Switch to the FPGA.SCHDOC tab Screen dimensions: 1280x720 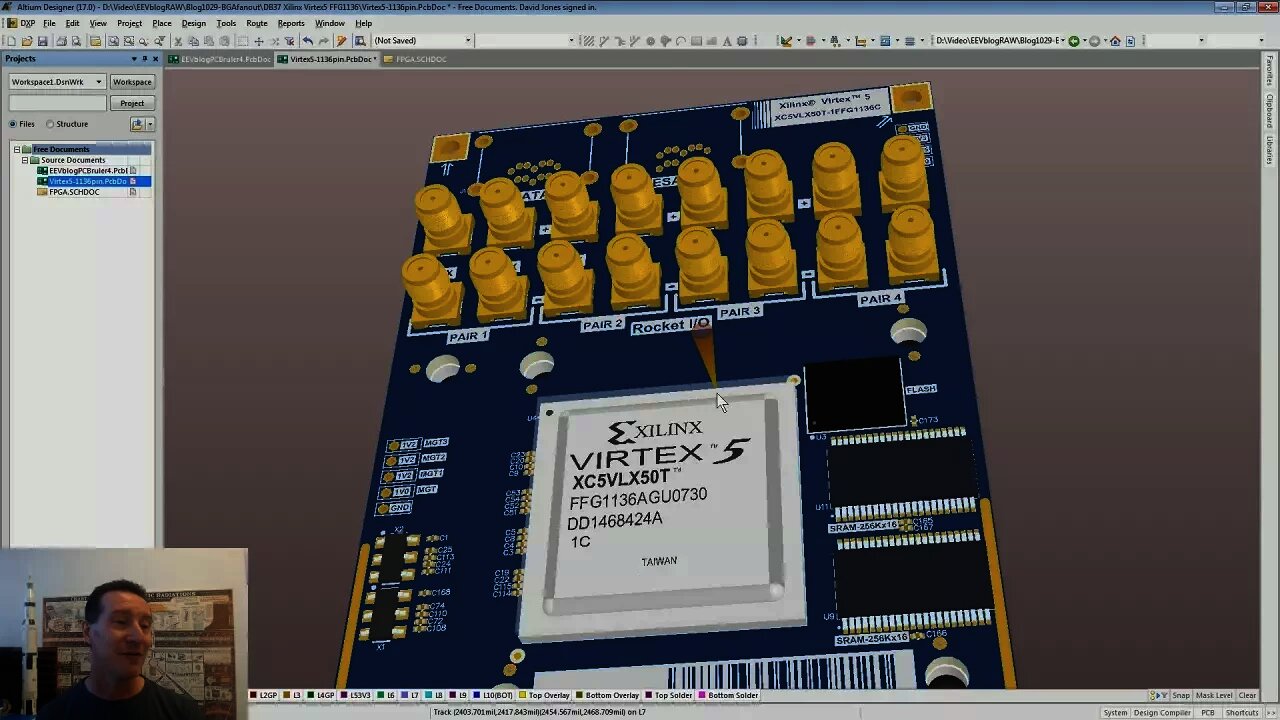click(x=416, y=59)
